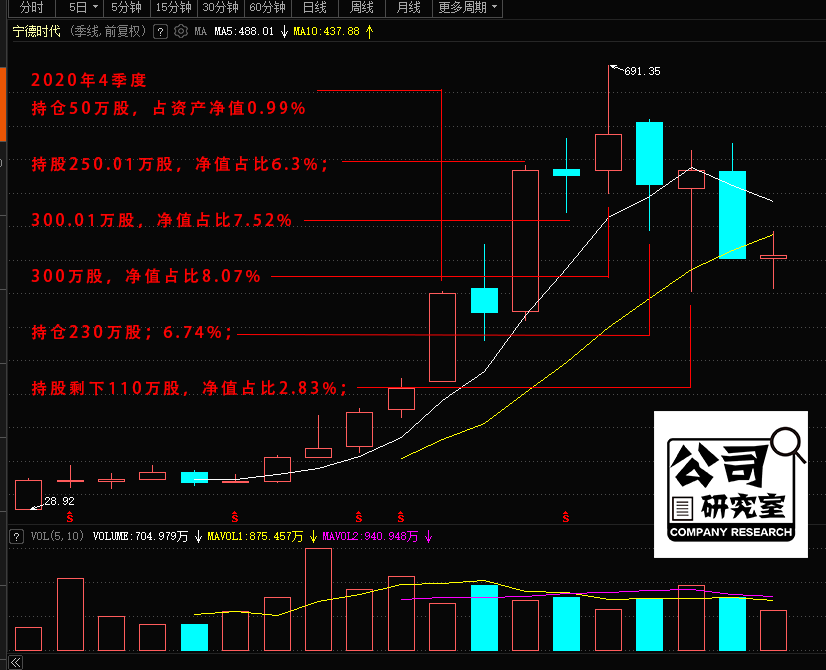Click the rightmost red S marker below candles

pos(566,517)
